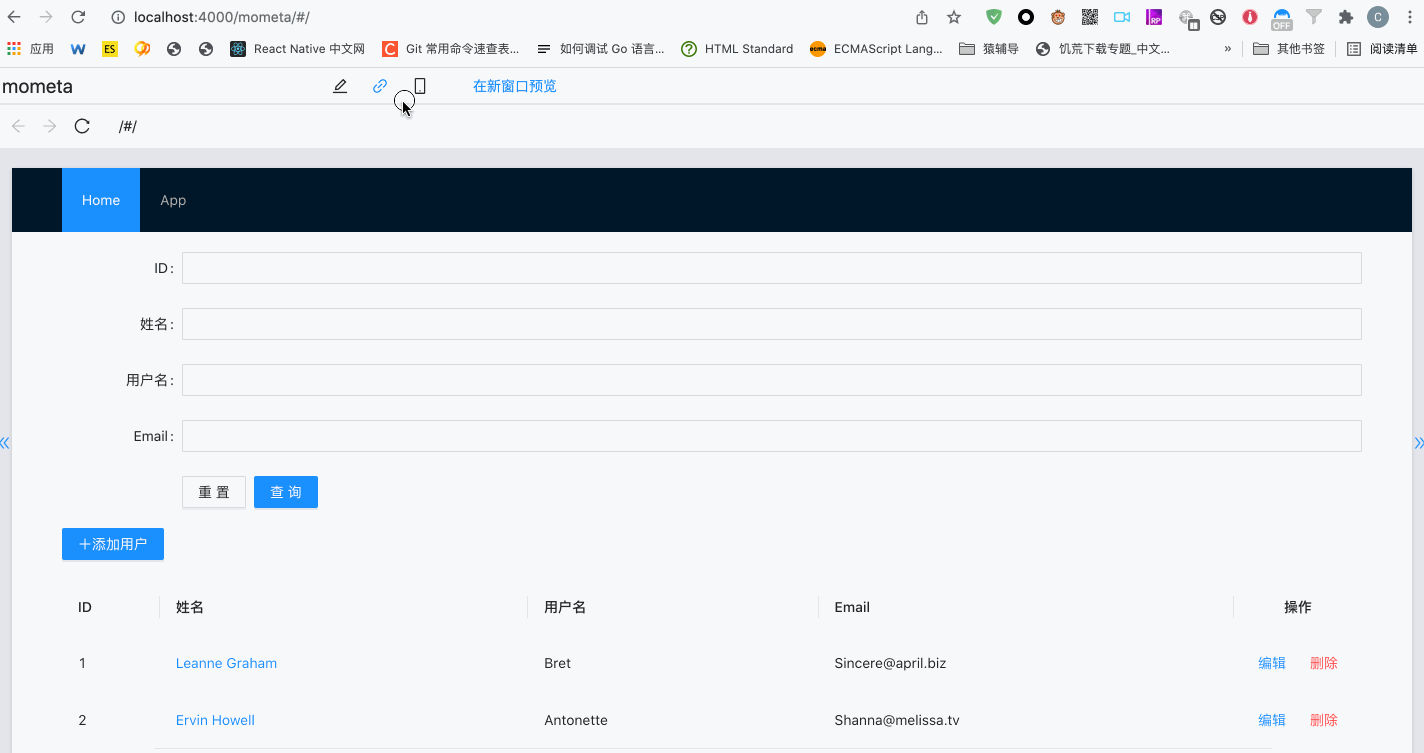This screenshot has width=1424, height=753.
Task: Click the blue link icon in mometa toolbar
Action: point(380,86)
